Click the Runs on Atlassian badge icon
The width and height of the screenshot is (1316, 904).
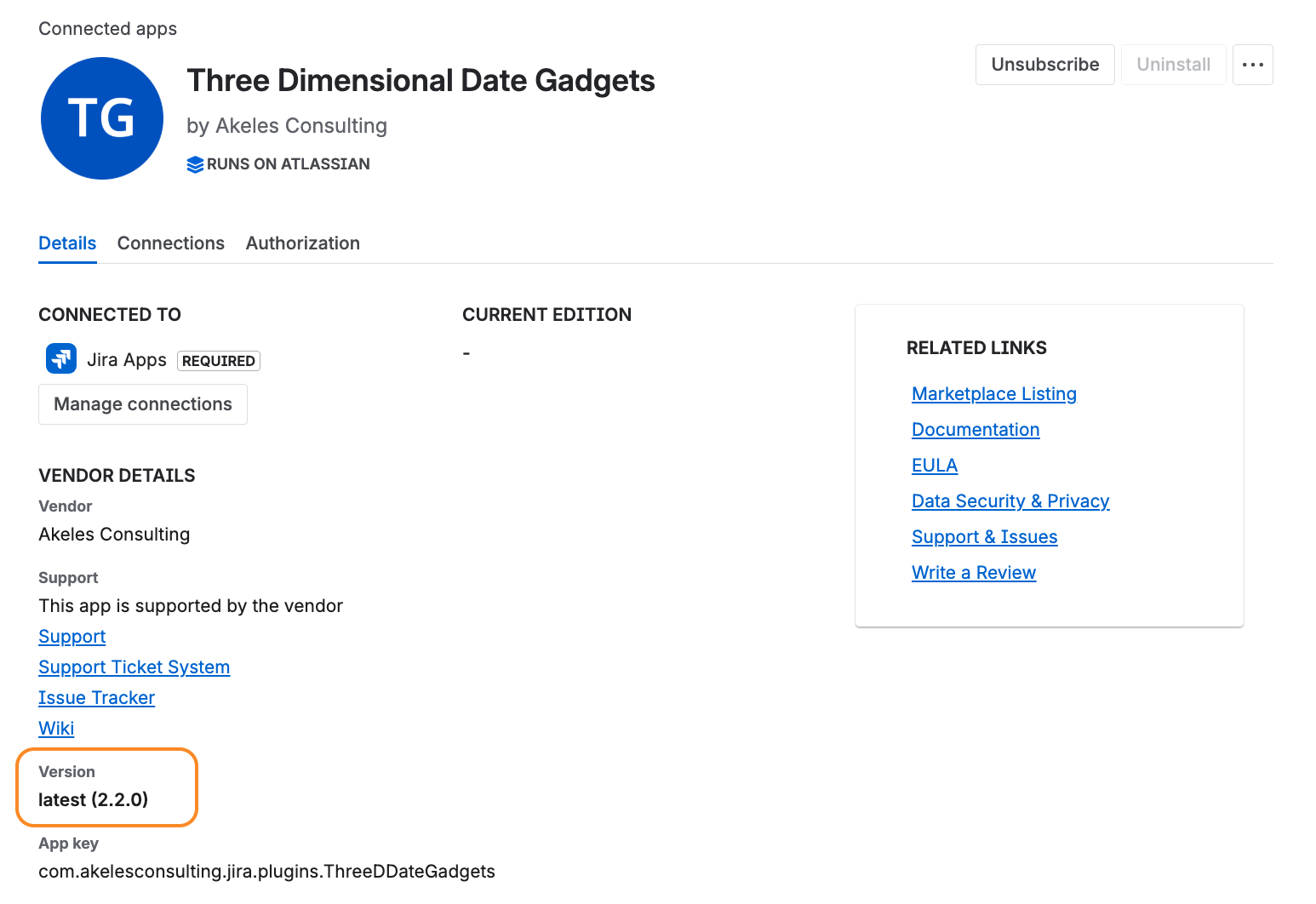click(195, 164)
